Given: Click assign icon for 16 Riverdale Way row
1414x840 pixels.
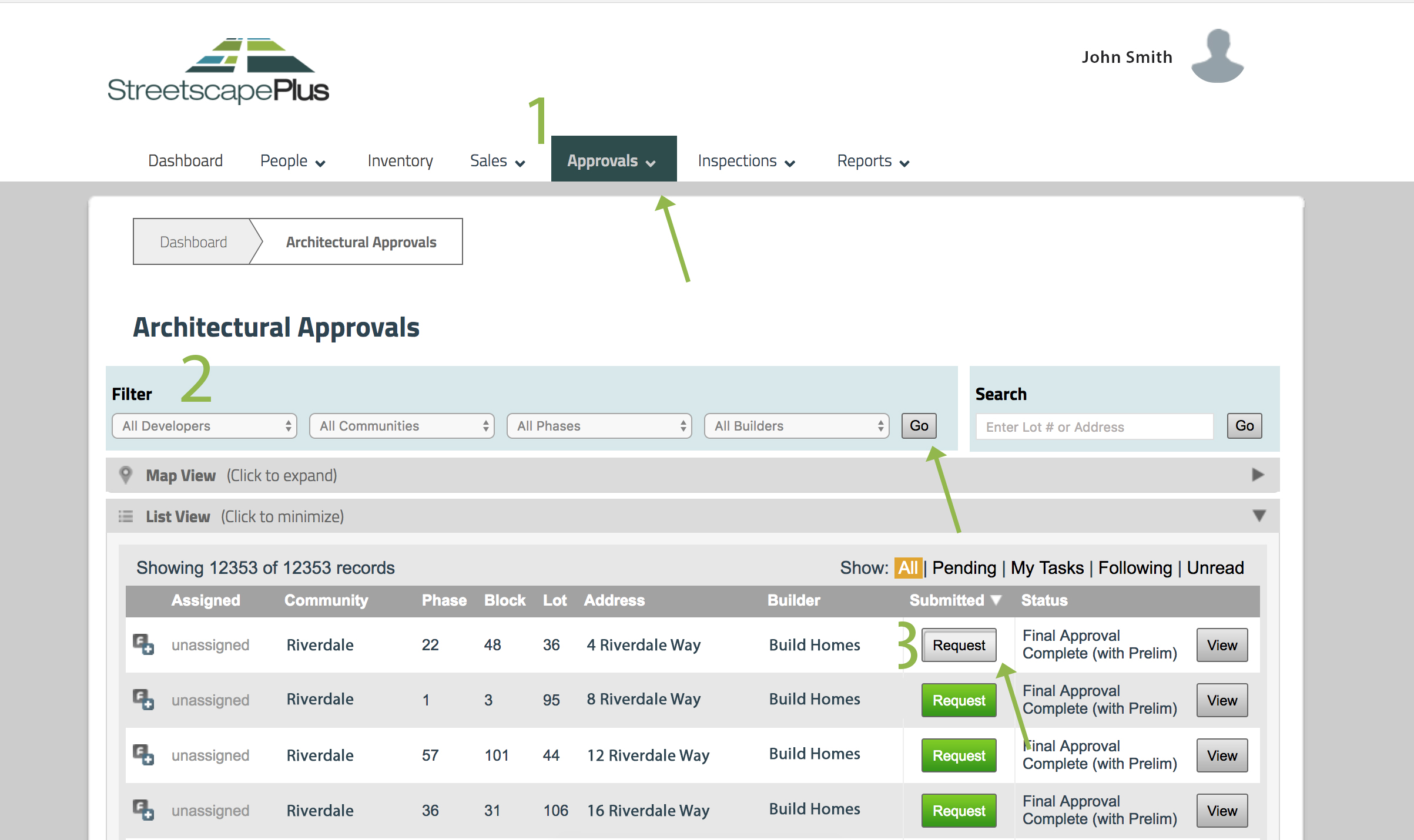Looking at the screenshot, I should [x=143, y=810].
